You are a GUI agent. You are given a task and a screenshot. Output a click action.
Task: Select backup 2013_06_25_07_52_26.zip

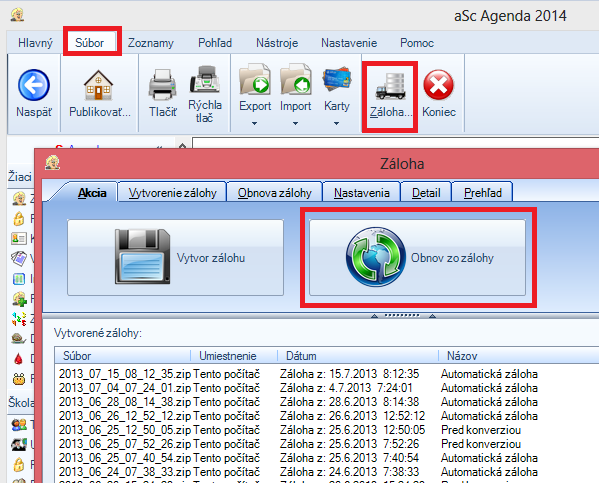tap(125, 444)
